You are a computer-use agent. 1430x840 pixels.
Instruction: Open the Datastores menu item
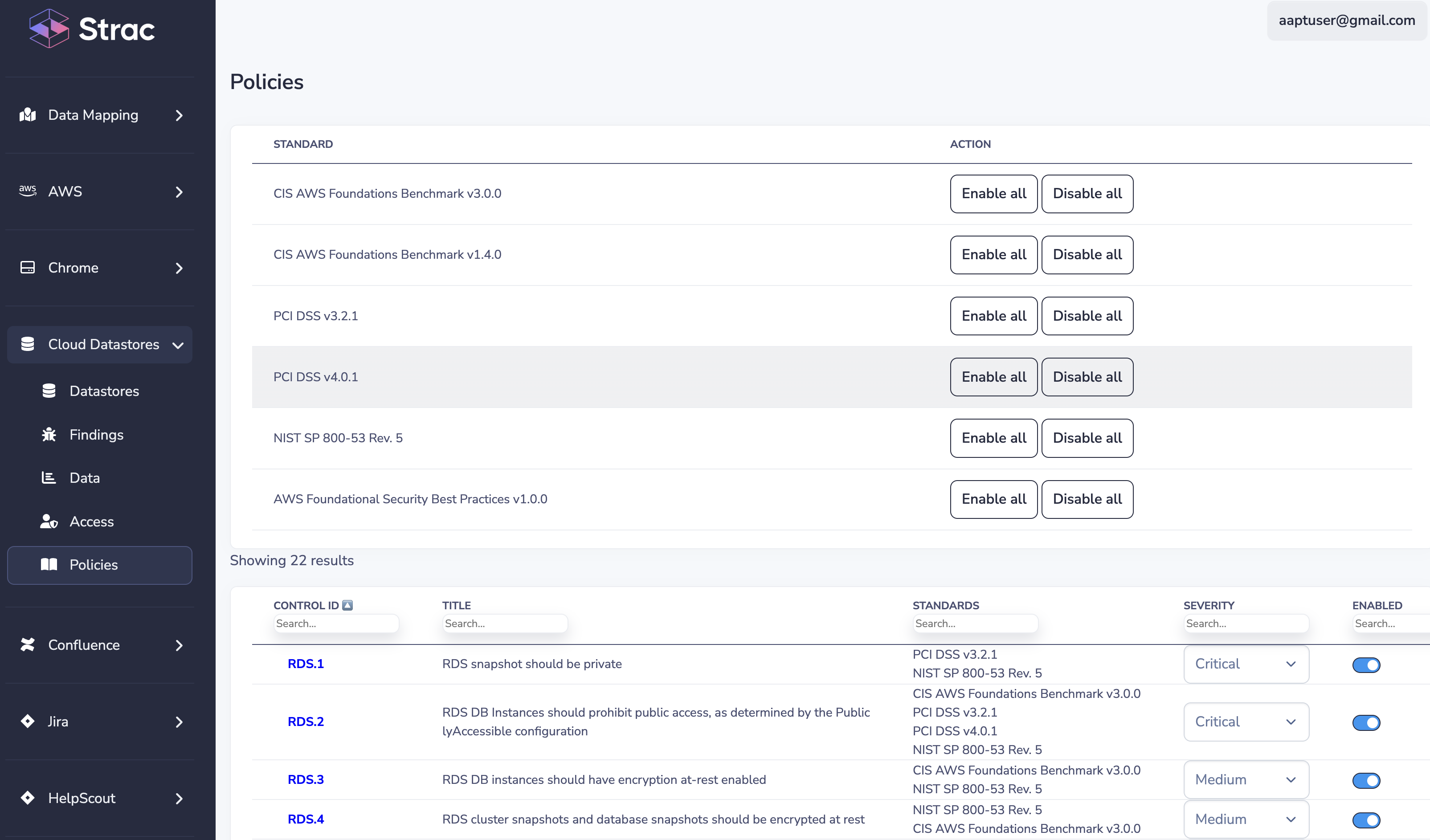(104, 391)
